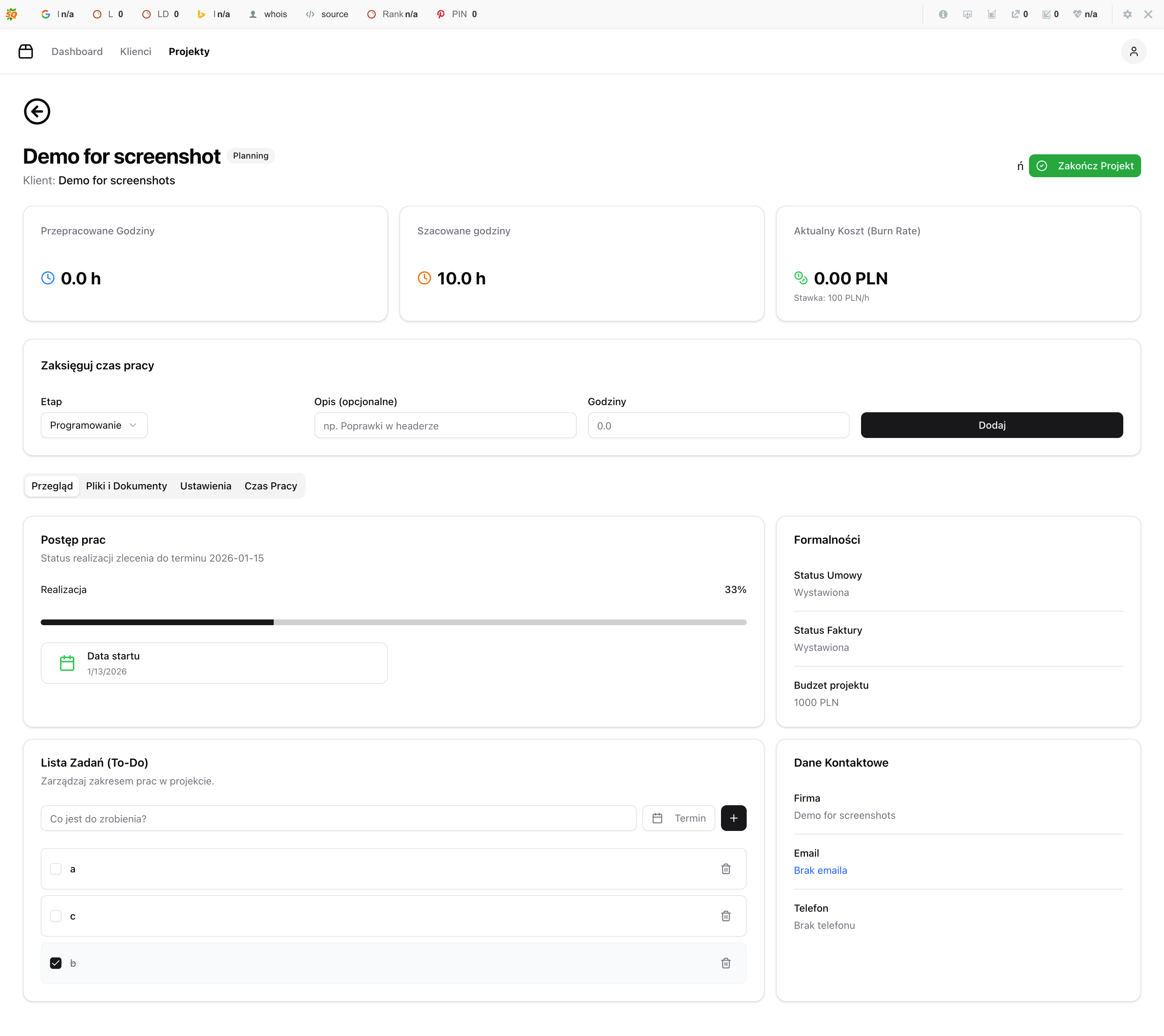Click Bing index parameter in SEO bar
Image resolution: width=1164 pixels, height=1036 pixels.
tap(214, 14)
